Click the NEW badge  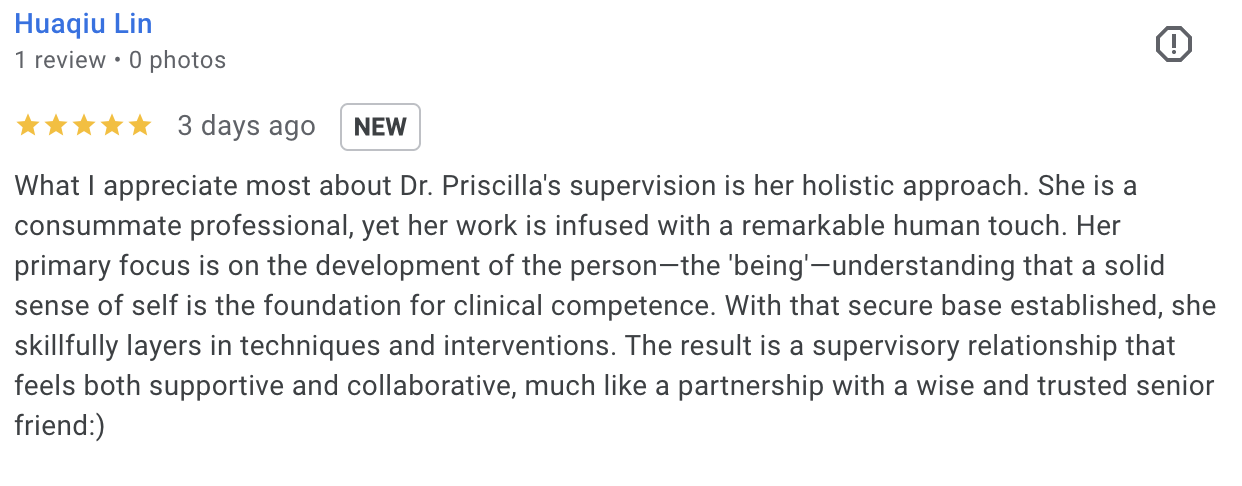[380, 127]
